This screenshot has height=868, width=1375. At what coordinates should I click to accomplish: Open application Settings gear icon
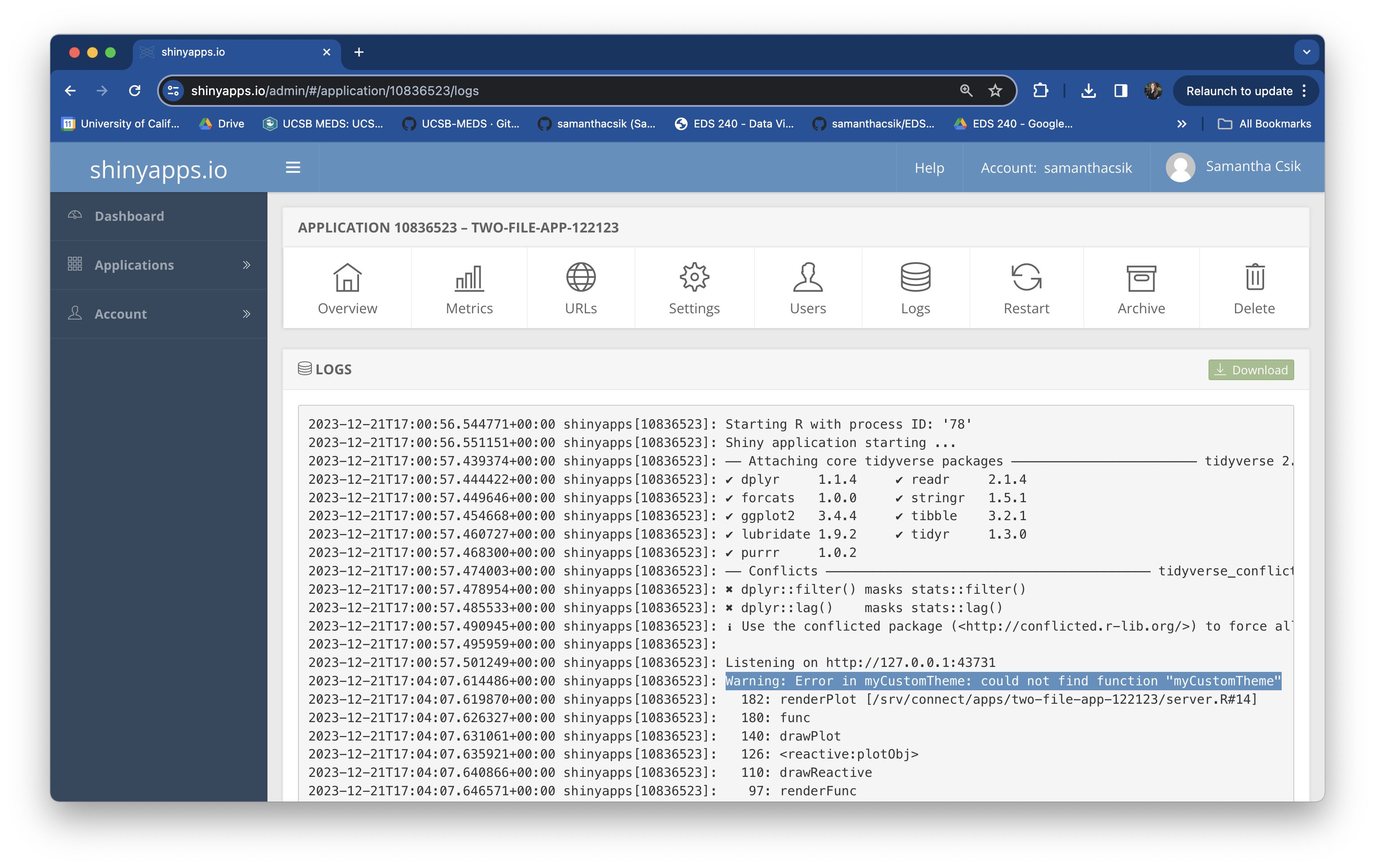click(694, 277)
